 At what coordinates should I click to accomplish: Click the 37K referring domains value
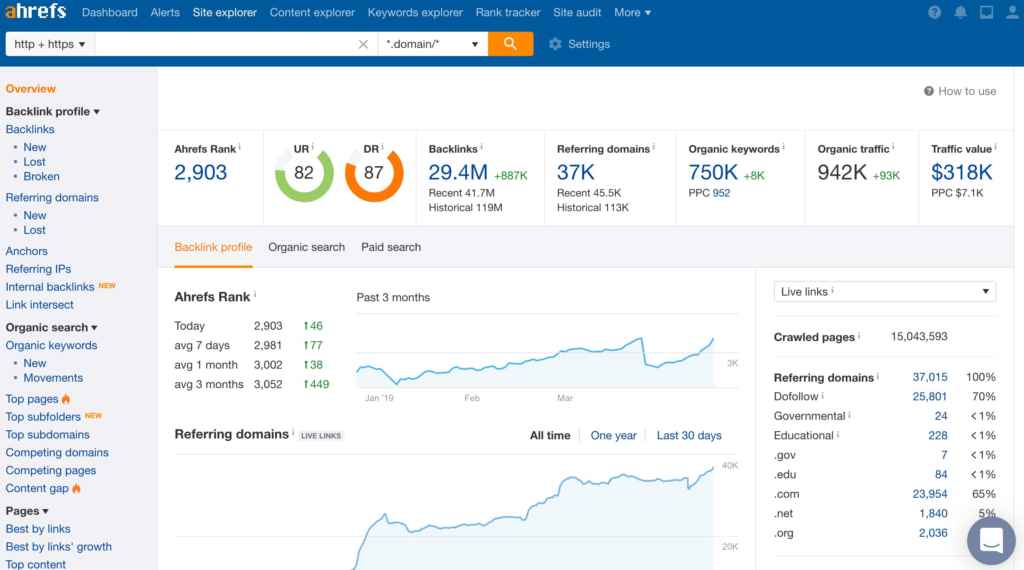click(575, 172)
